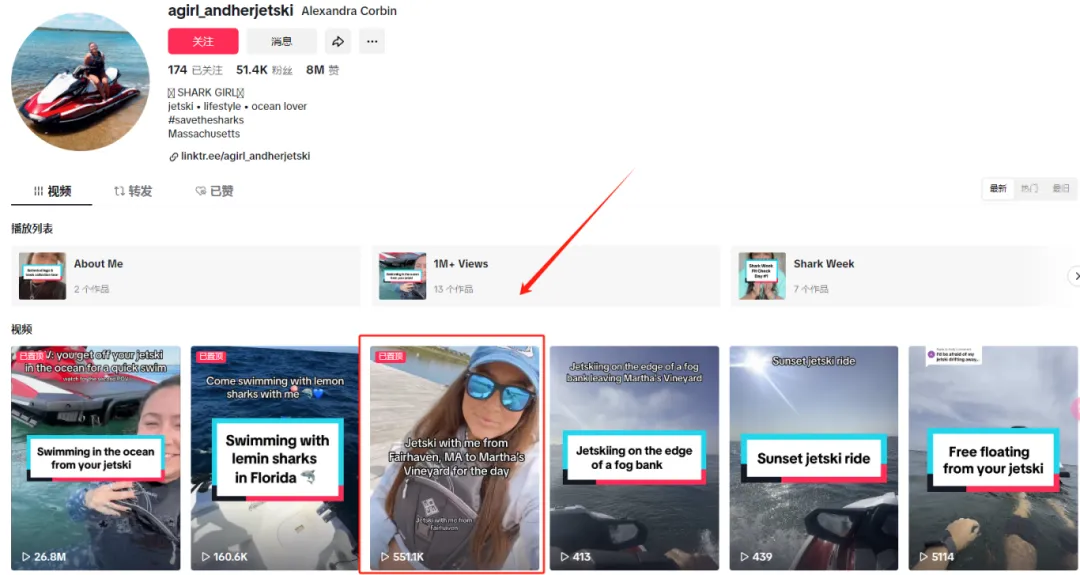Click the 174 已关注 following count

(x=195, y=70)
